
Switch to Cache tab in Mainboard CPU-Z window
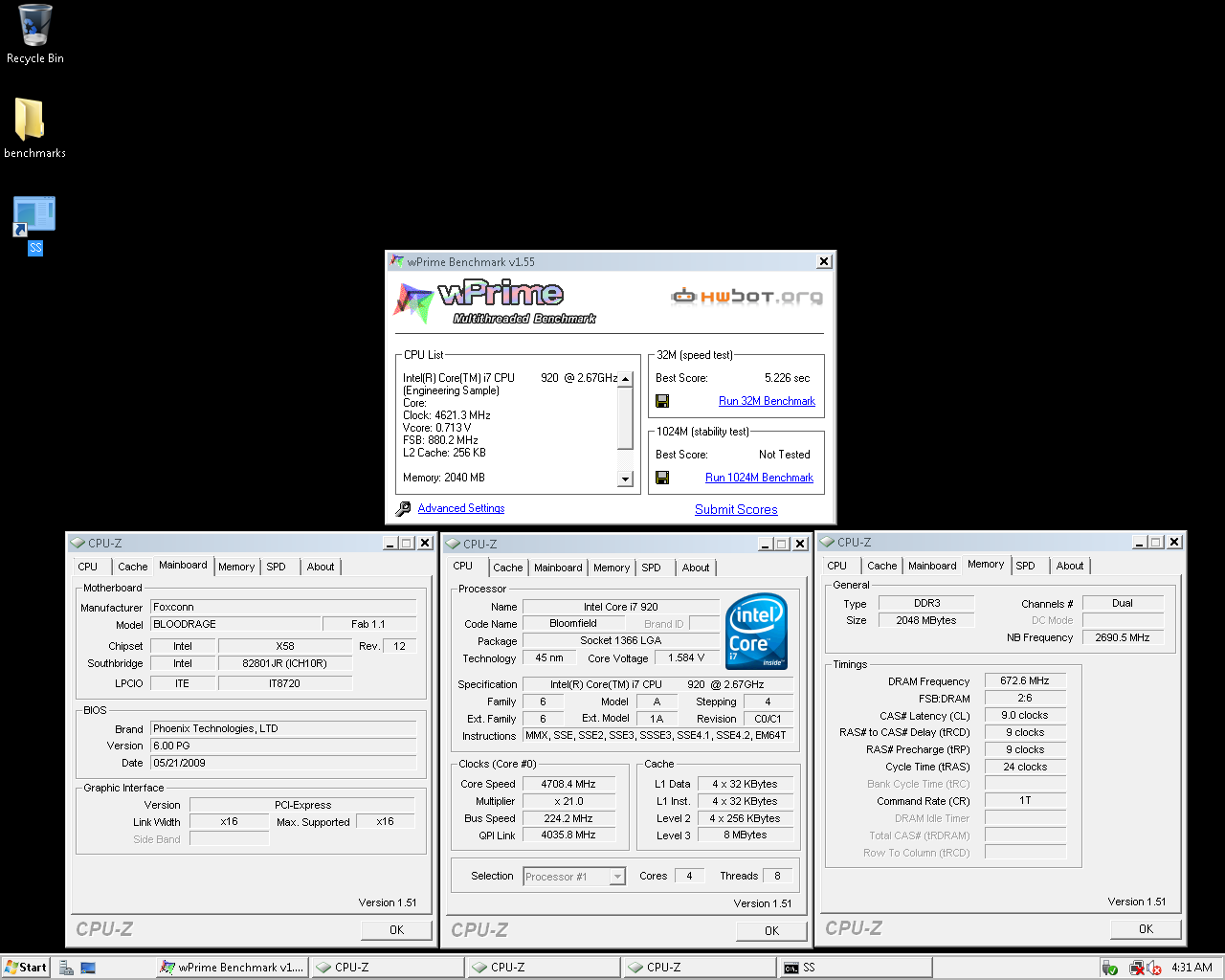point(132,567)
